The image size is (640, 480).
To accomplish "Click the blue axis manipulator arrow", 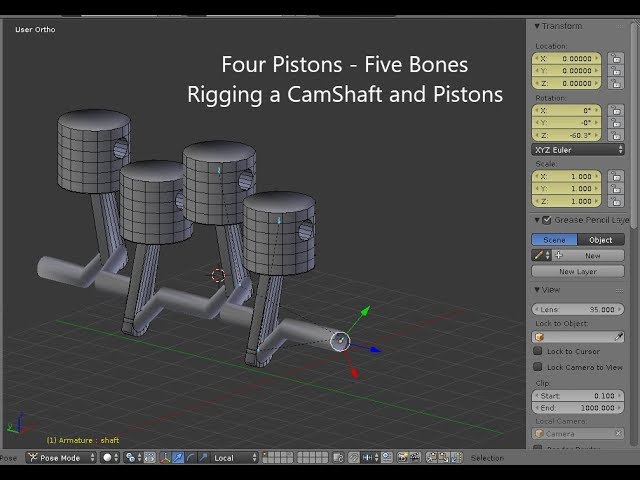I will point(374,349).
